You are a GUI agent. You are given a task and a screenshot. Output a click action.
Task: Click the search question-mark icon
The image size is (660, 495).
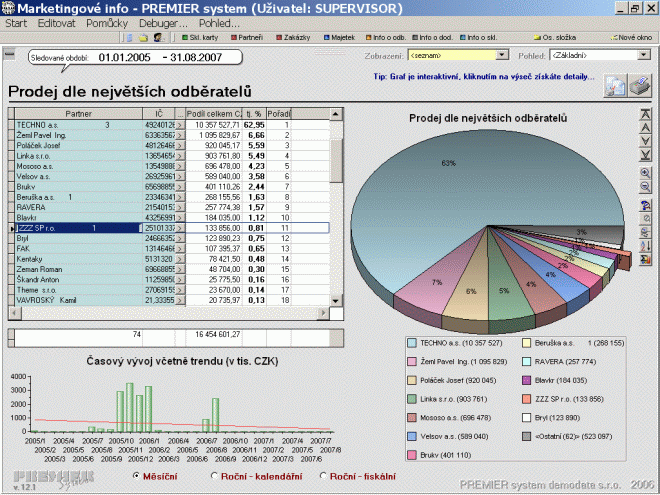tap(645, 205)
